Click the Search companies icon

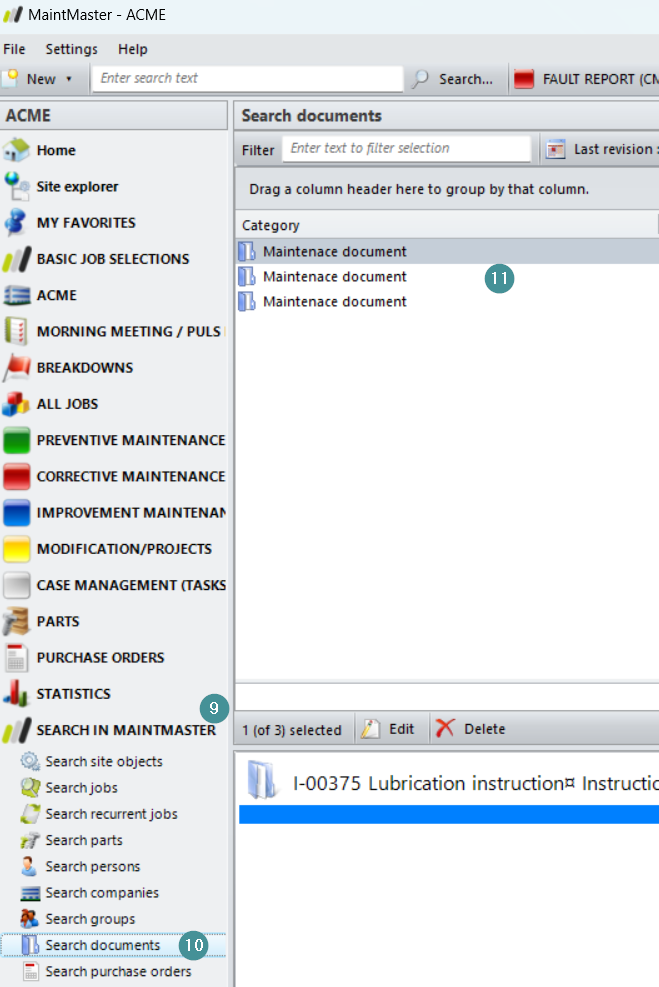click(x=30, y=893)
